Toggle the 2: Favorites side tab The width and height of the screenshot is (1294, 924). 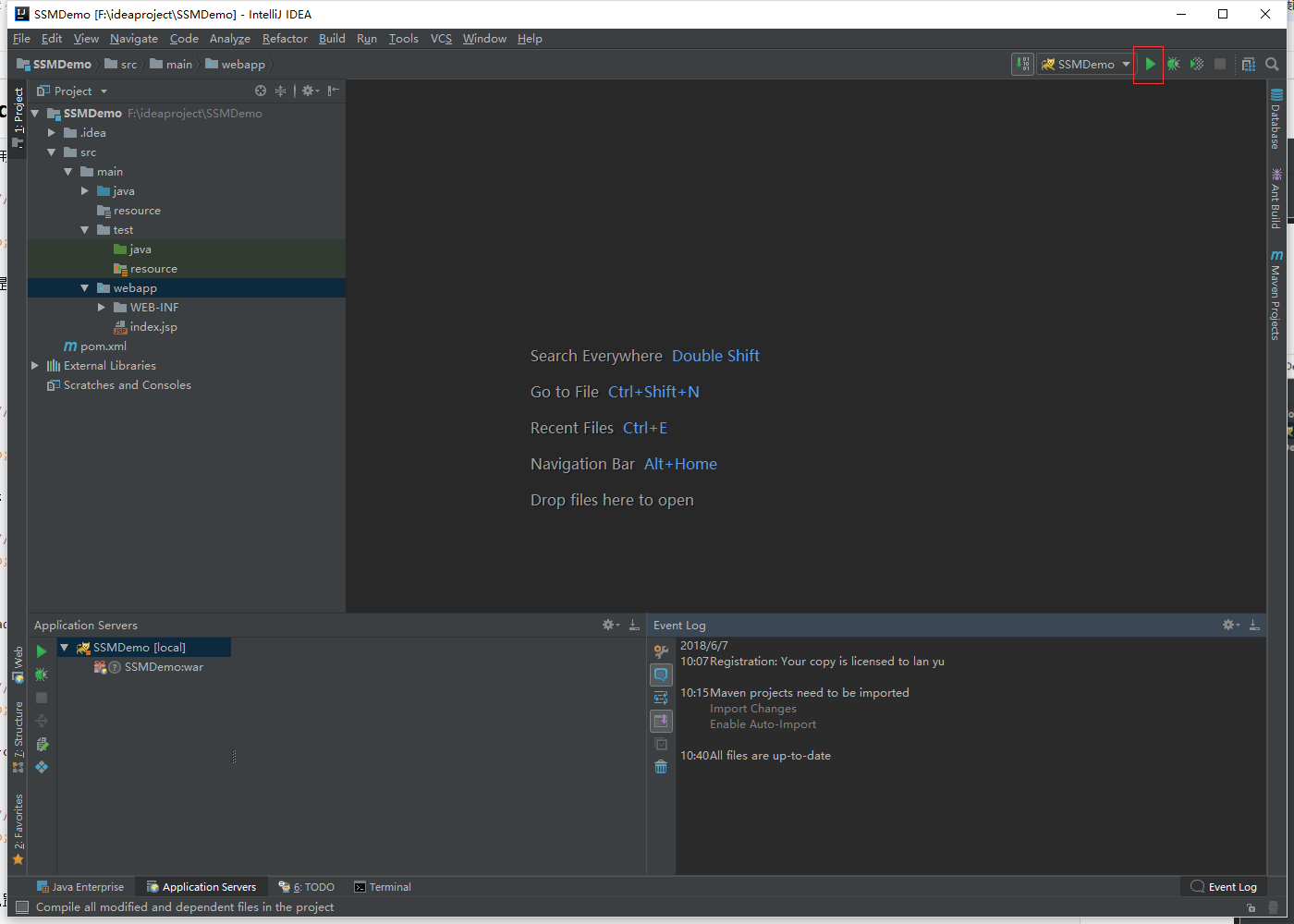18,829
